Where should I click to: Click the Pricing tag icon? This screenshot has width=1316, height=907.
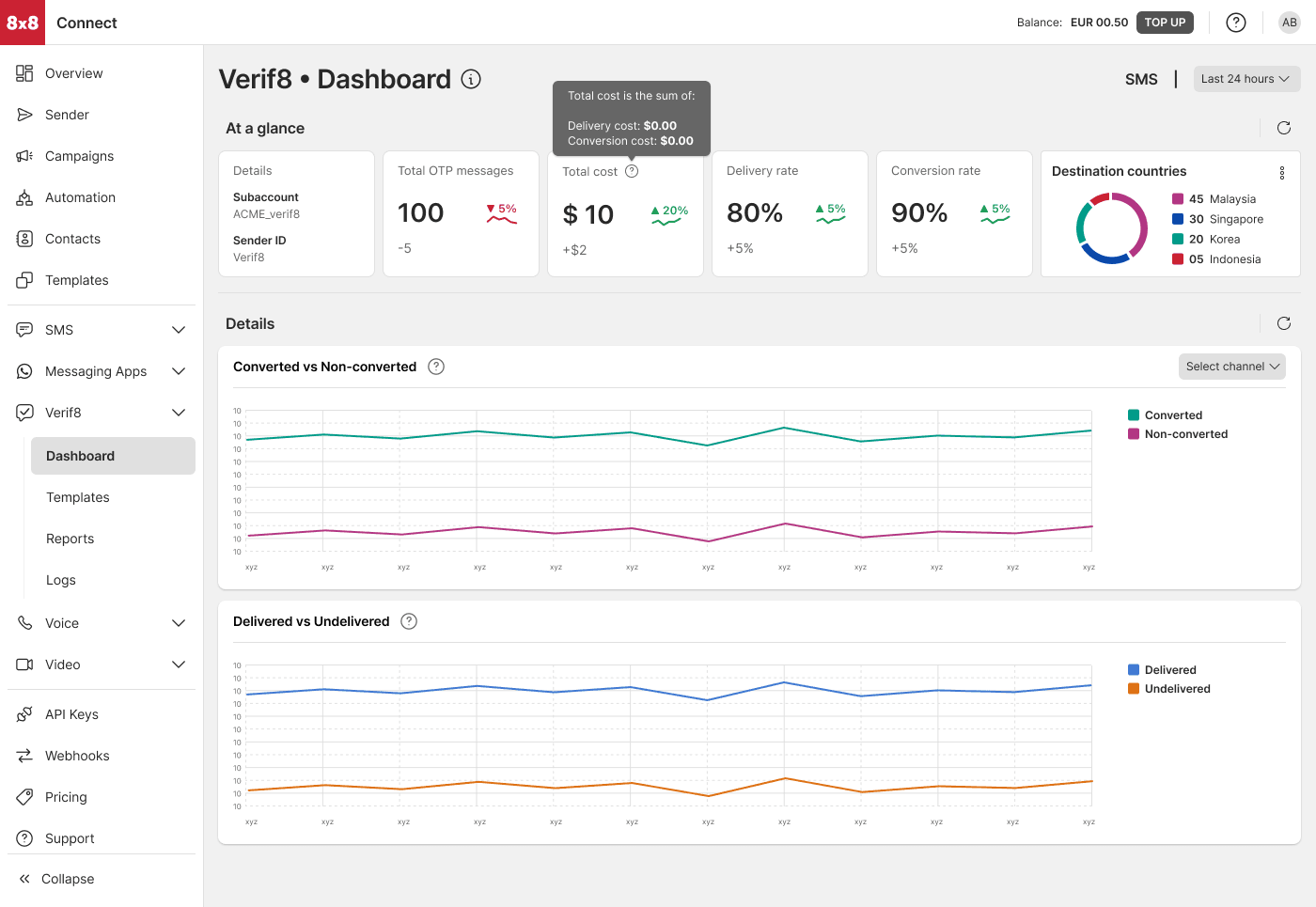click(x=24, y=797)
